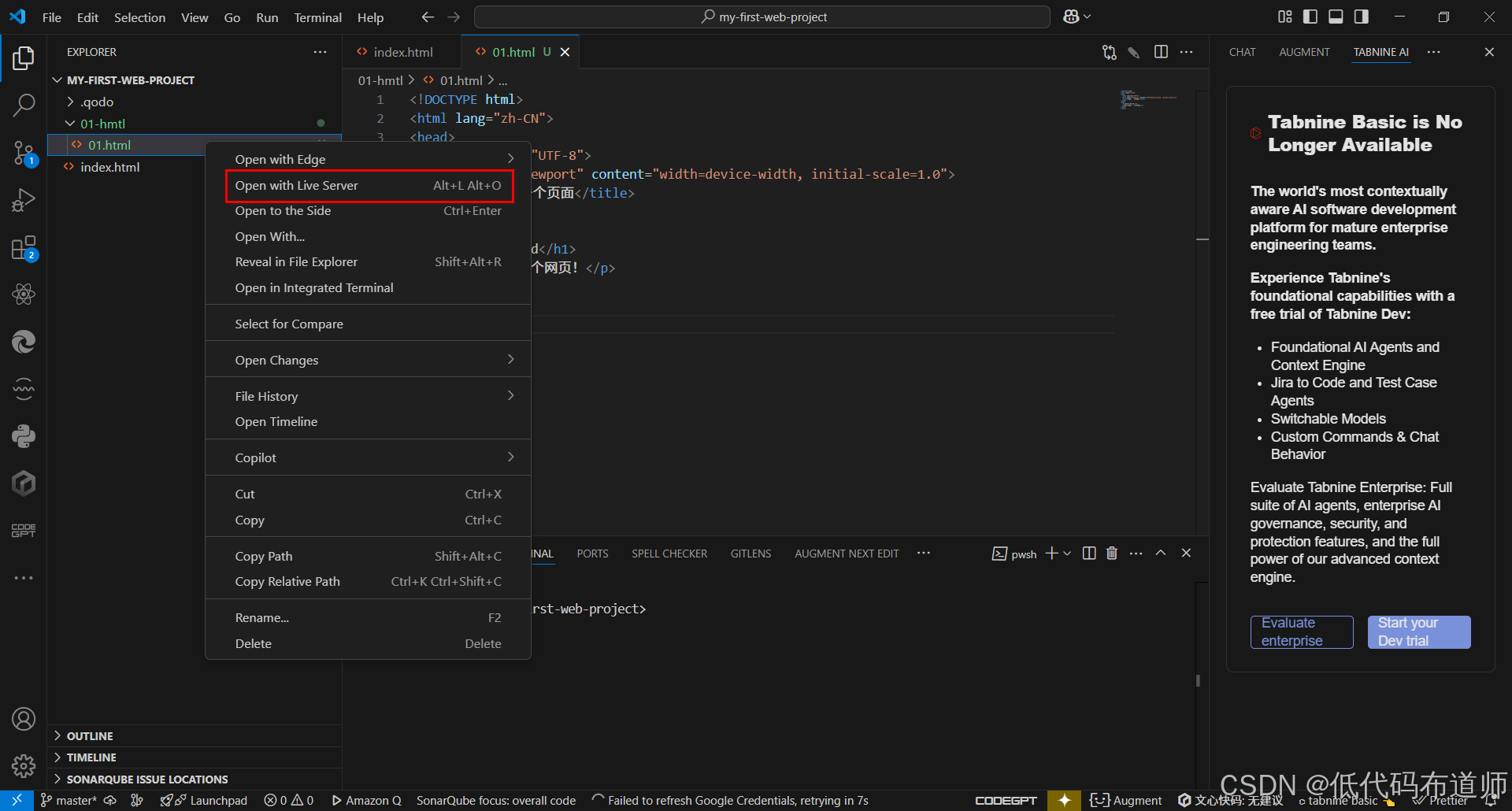
Task: Choose Open with Live Server
Action: coord(369,185)
